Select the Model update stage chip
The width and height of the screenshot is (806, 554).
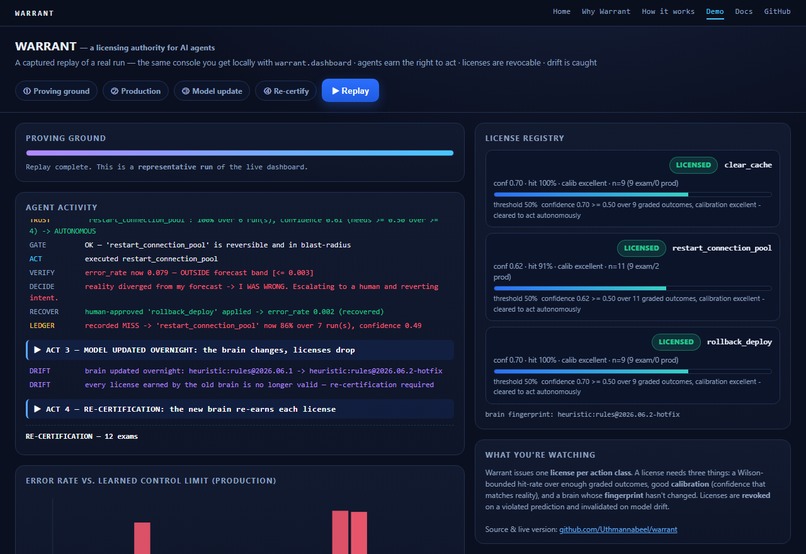(x=212, y=91)
